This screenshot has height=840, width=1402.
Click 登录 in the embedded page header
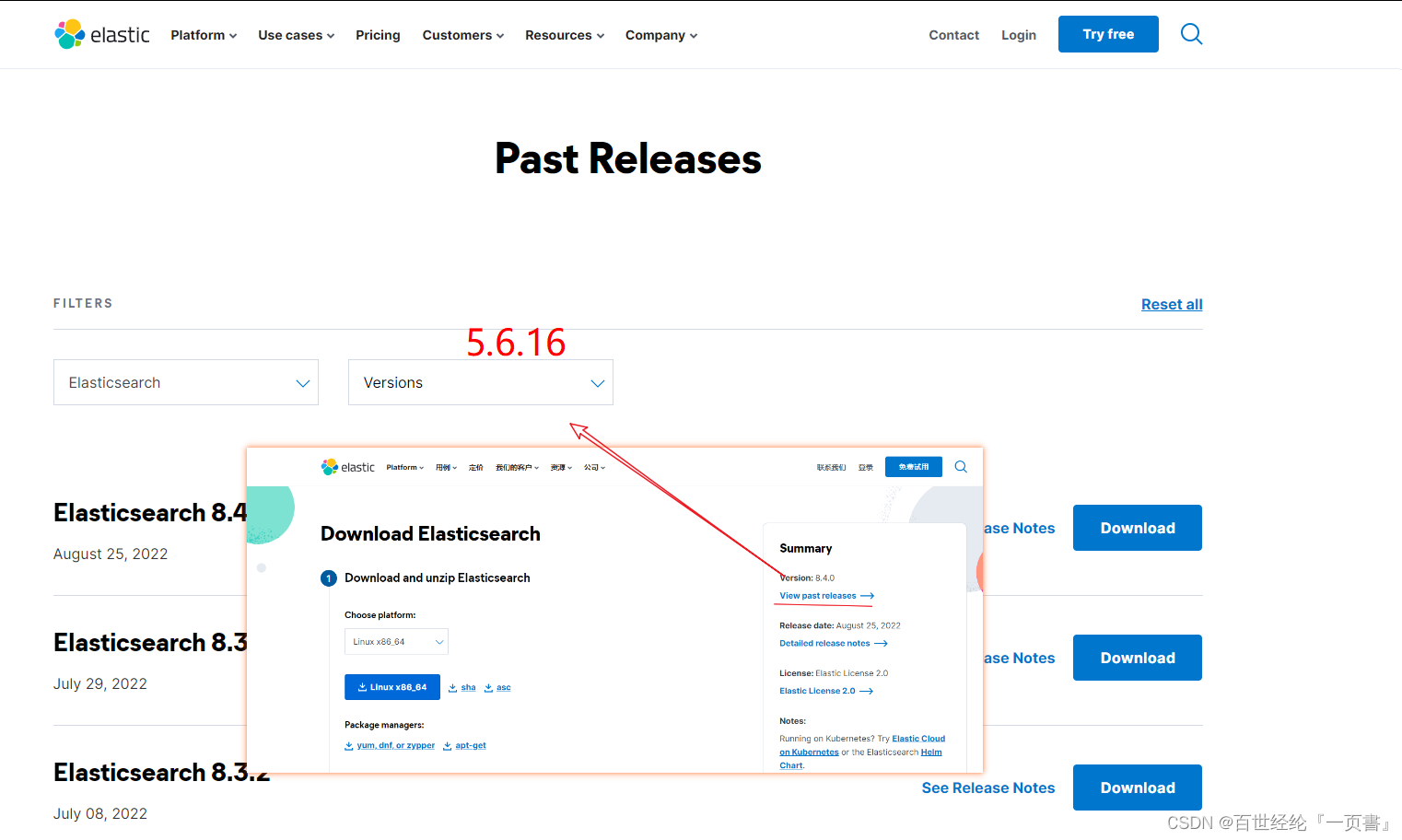click(866, 468)
